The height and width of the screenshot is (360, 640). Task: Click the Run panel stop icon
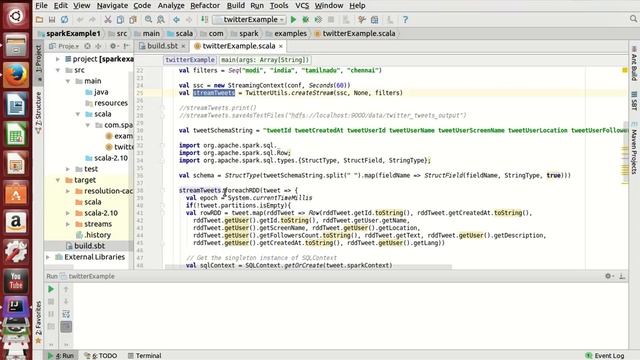tap(51, 302)
